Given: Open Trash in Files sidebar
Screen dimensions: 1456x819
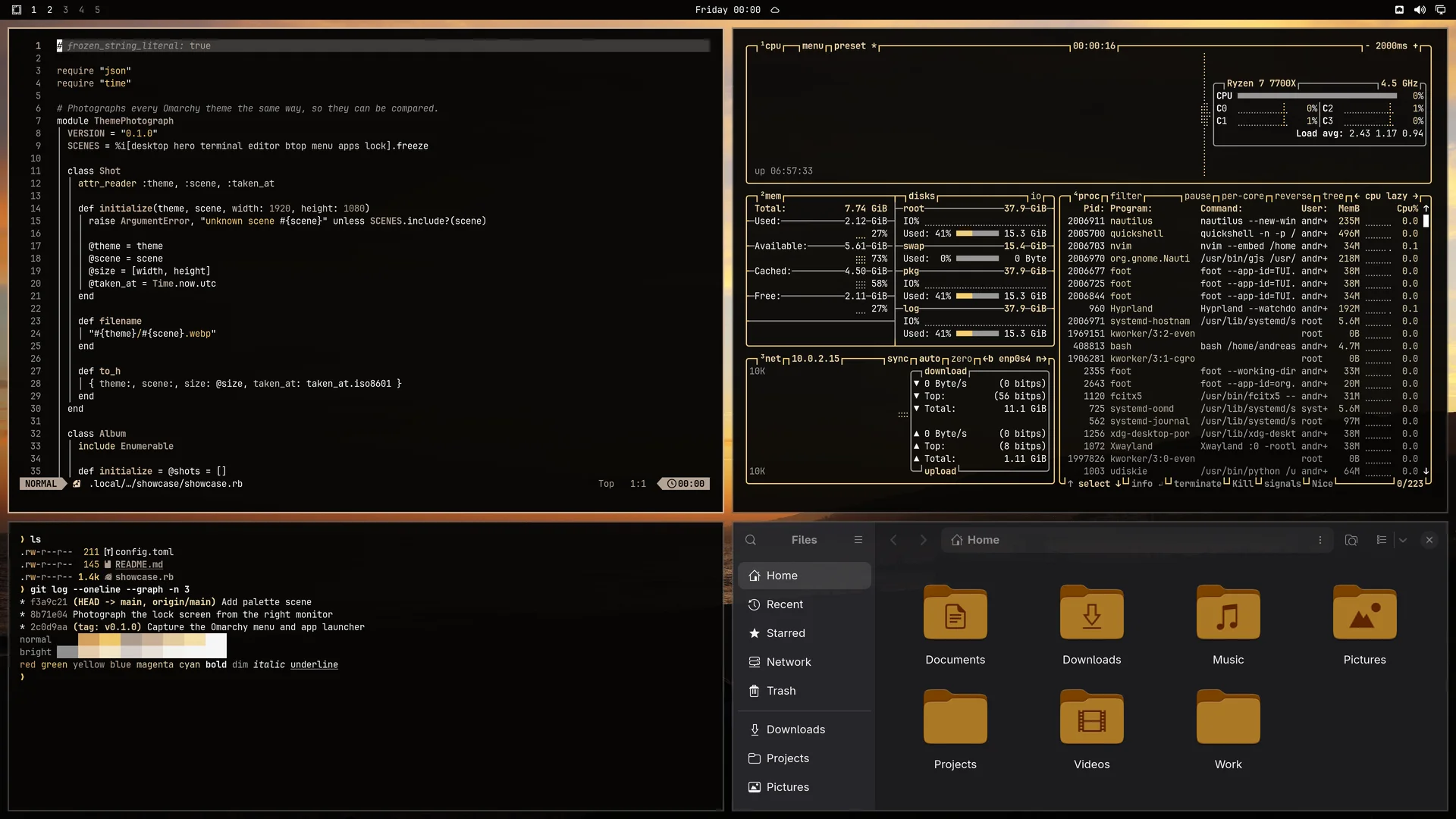Looking at the screenshot, I should coord(805,691).
